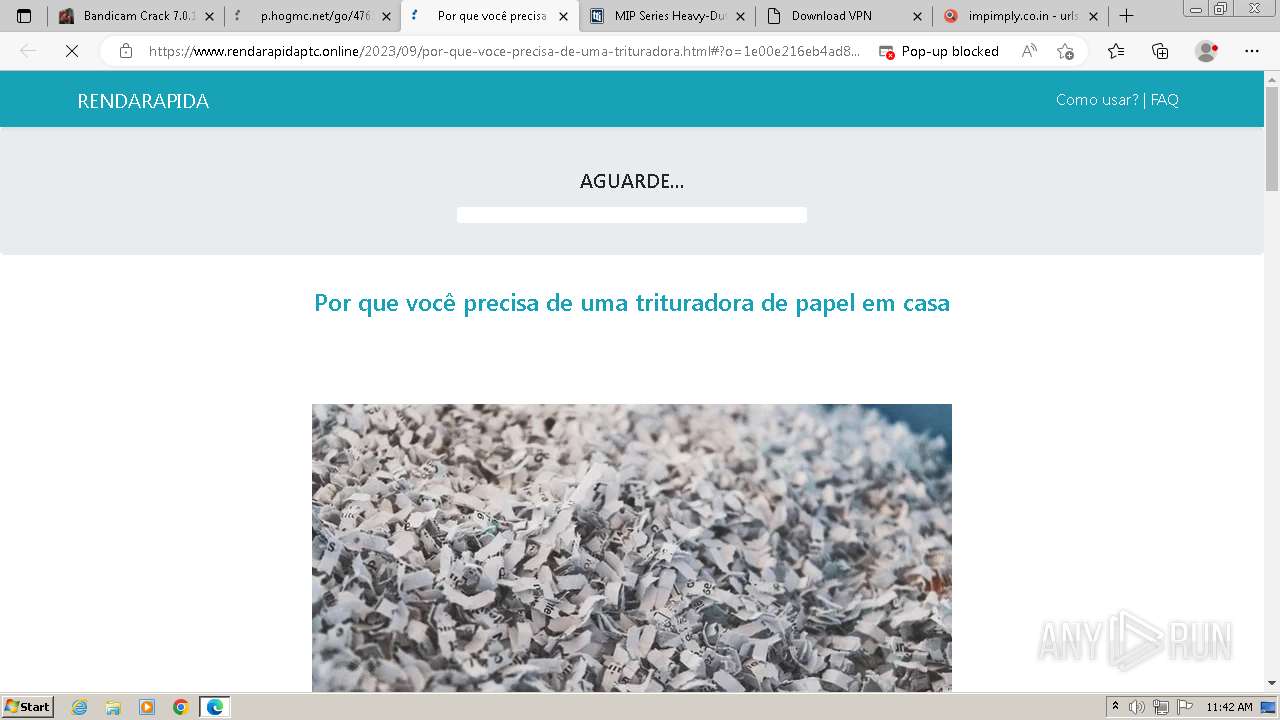Start the Read aloud feature

pyautogui.click(x=1029, y=51)
